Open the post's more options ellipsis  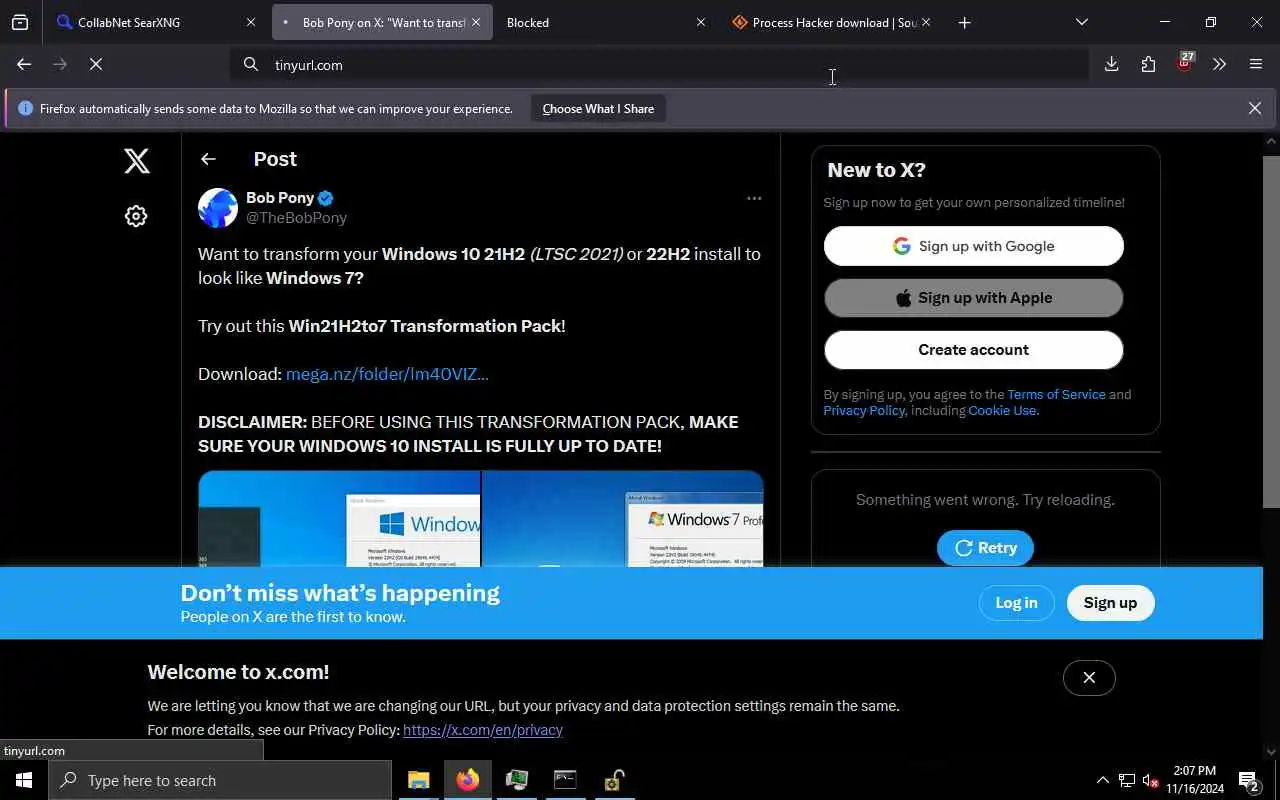pyautogui.click(x=754, y=198)
